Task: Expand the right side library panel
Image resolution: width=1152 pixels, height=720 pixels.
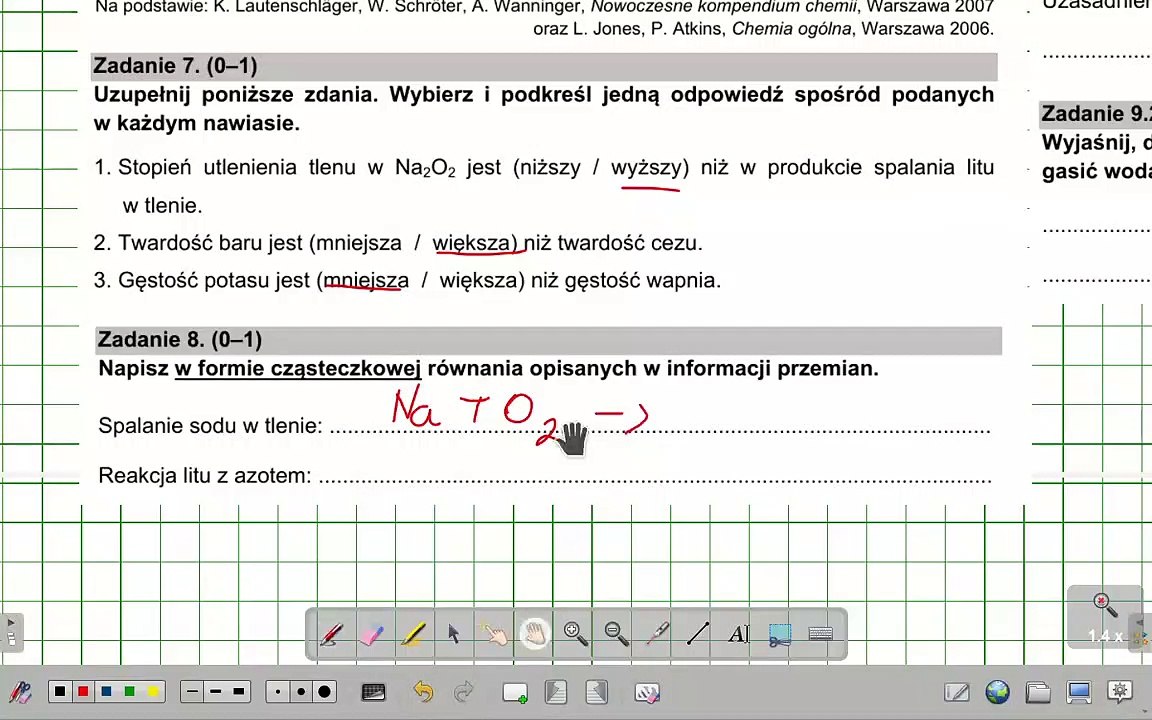Action: pyautogui.click(x=1141, y=632)
